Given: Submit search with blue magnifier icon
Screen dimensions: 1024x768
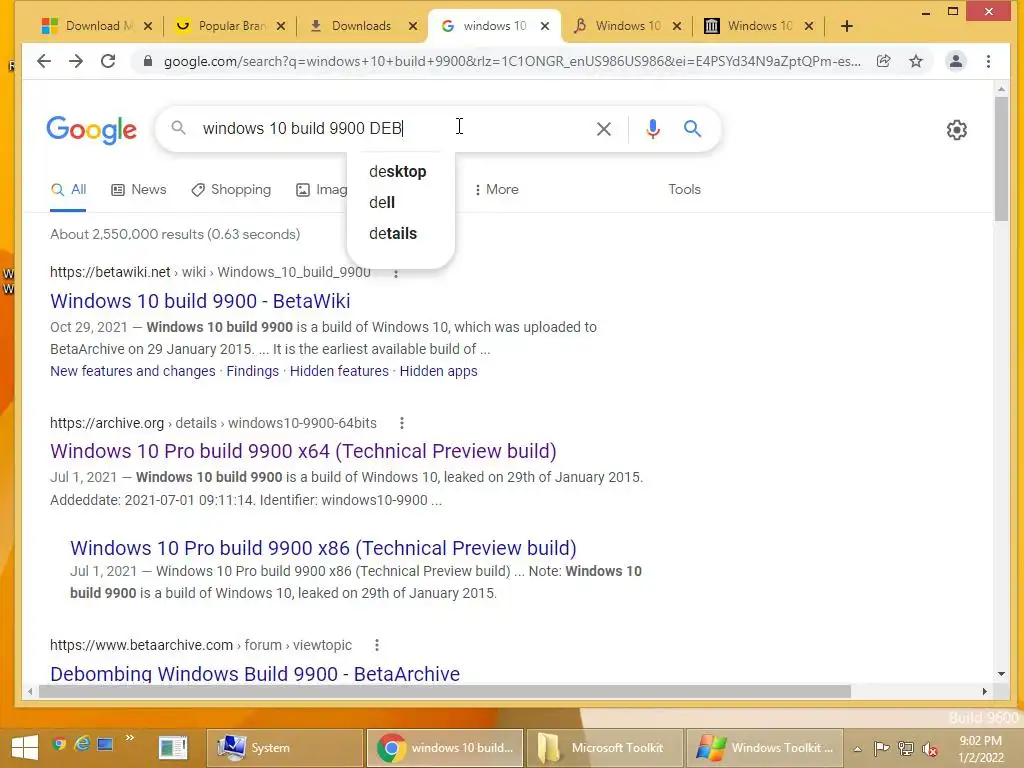Looking at the screenshot, I should point(692,129).
